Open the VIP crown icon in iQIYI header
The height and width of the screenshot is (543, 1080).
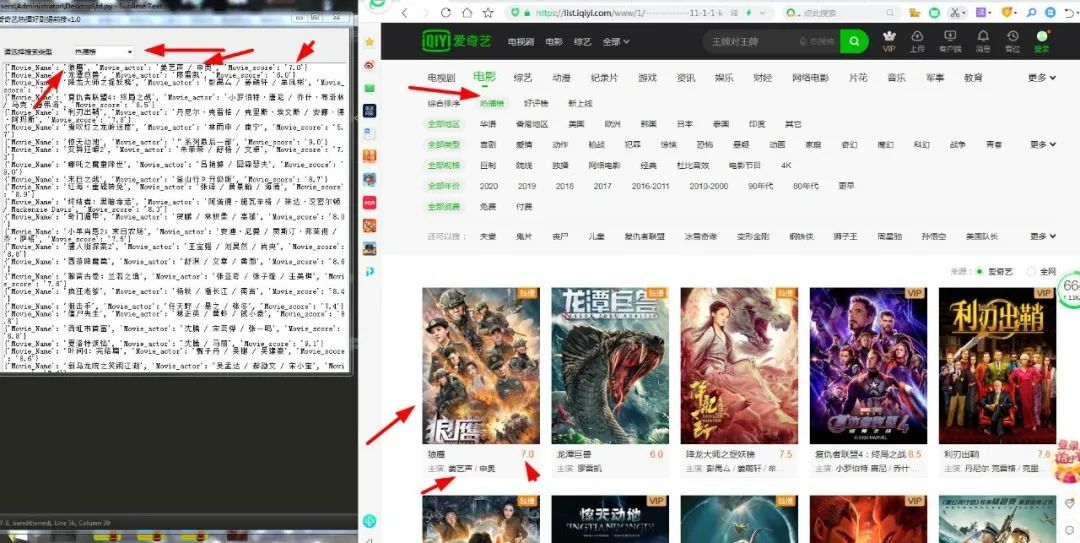(889, 41)
